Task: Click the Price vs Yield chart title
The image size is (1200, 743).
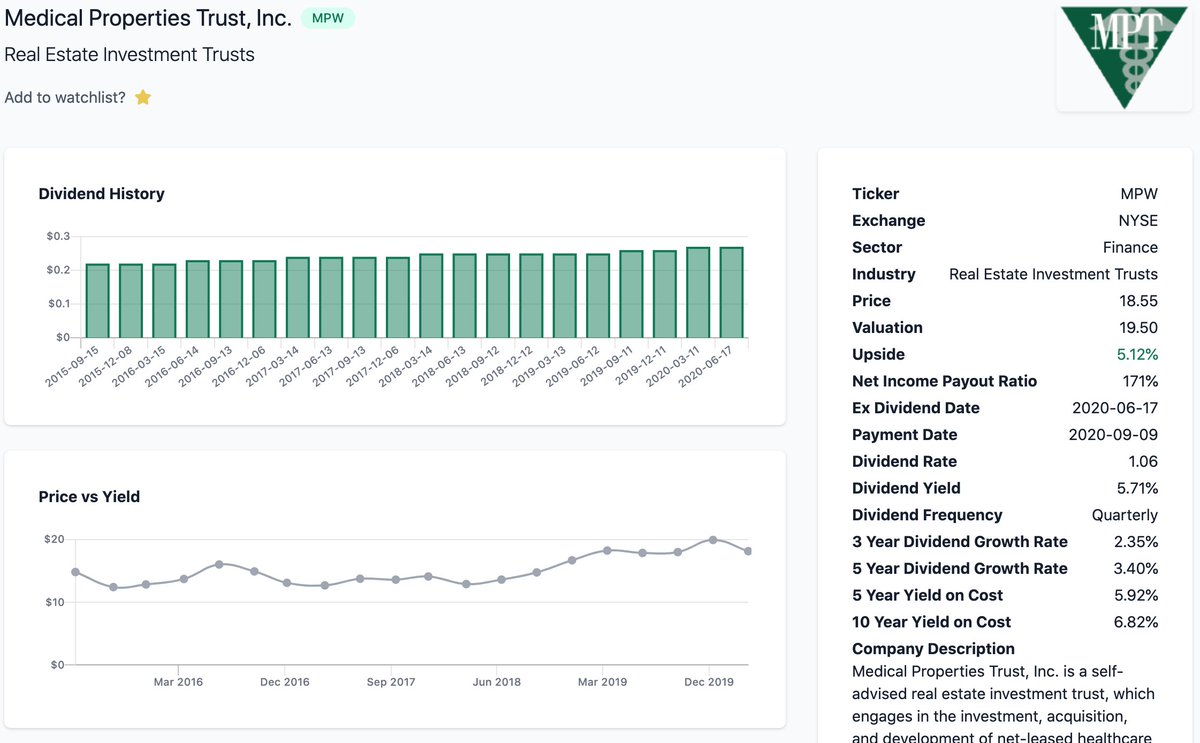Action: (89, 496)
